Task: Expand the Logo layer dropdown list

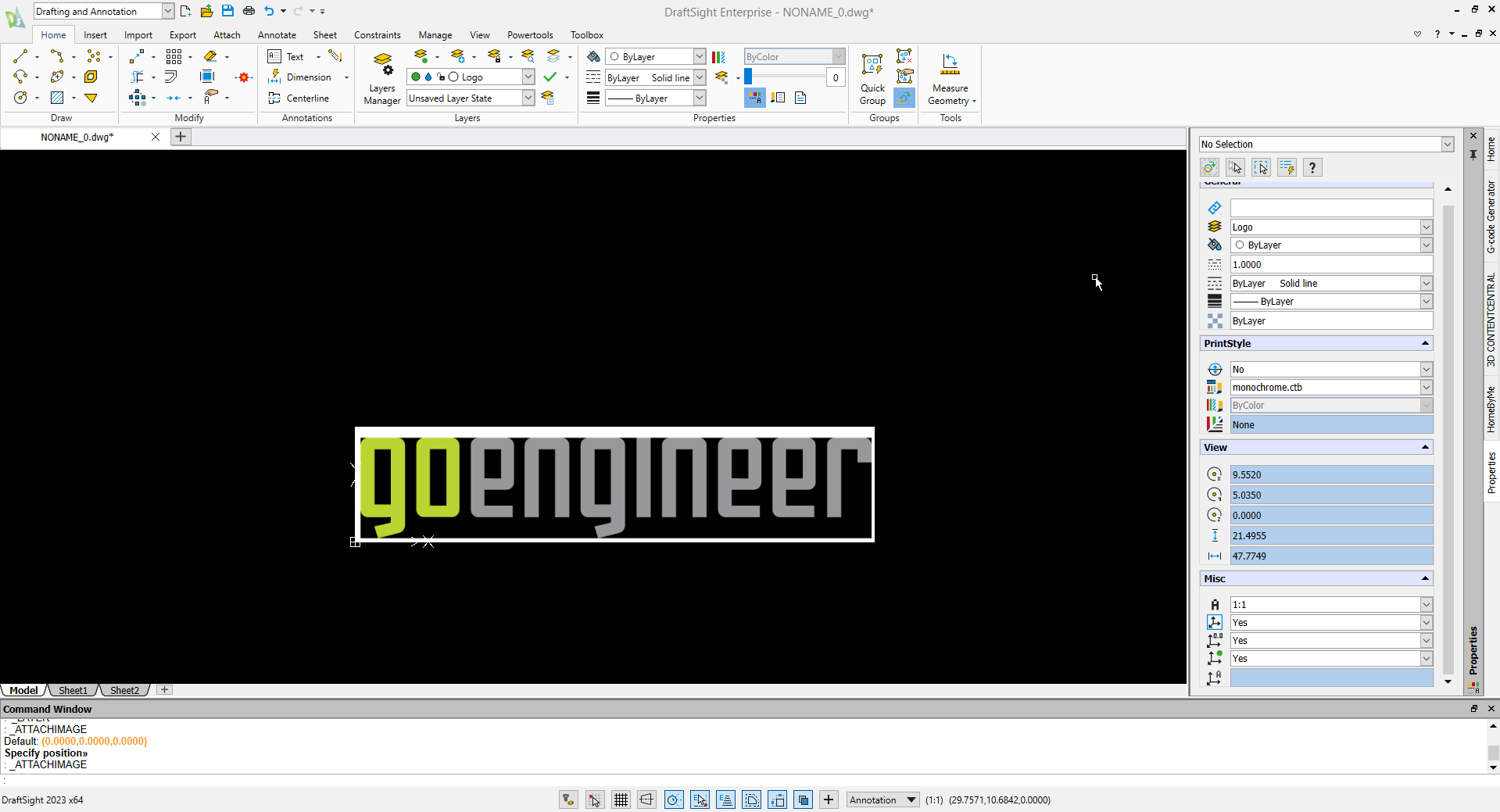Action: (528, 77)
